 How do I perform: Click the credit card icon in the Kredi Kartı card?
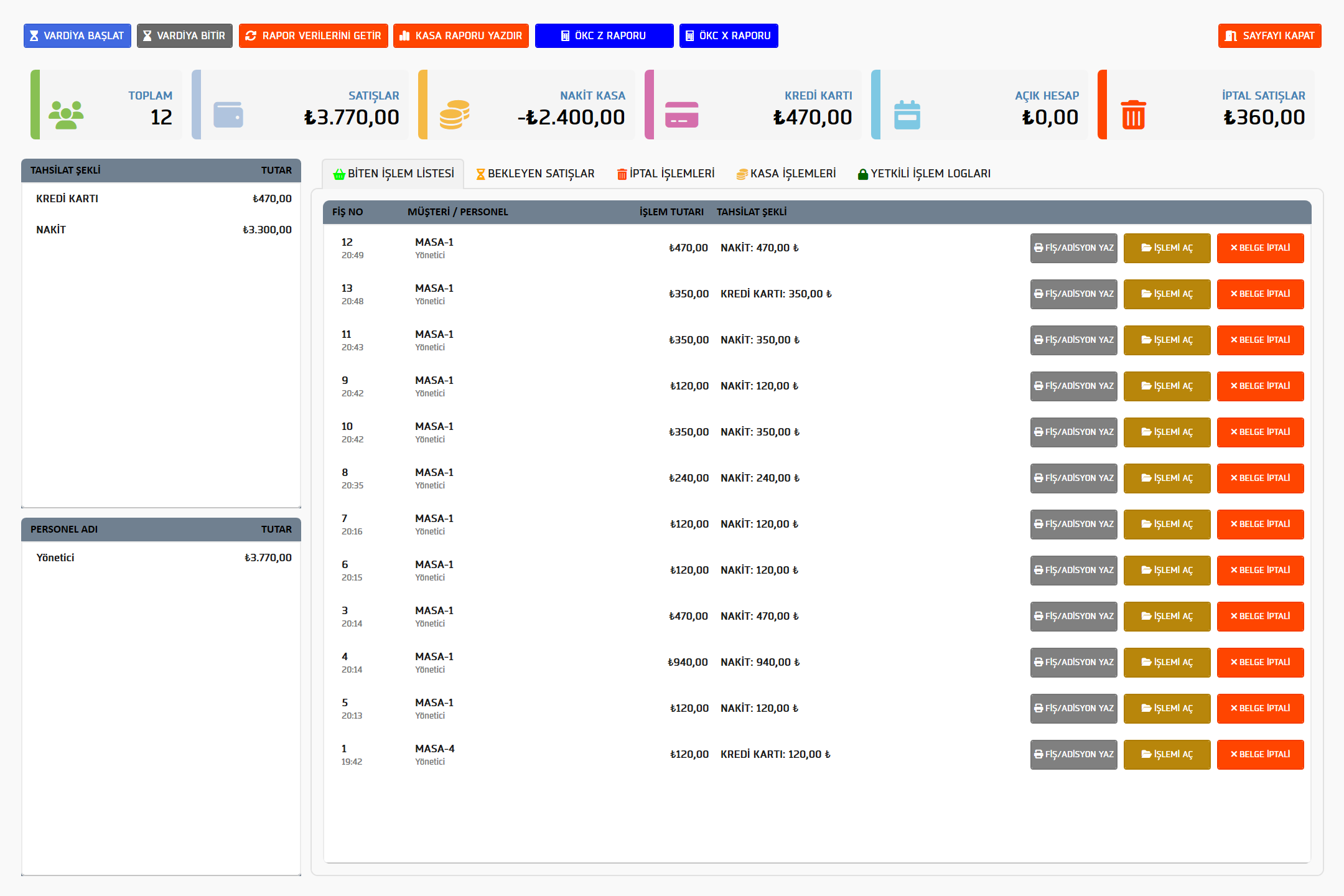[681, 115]
